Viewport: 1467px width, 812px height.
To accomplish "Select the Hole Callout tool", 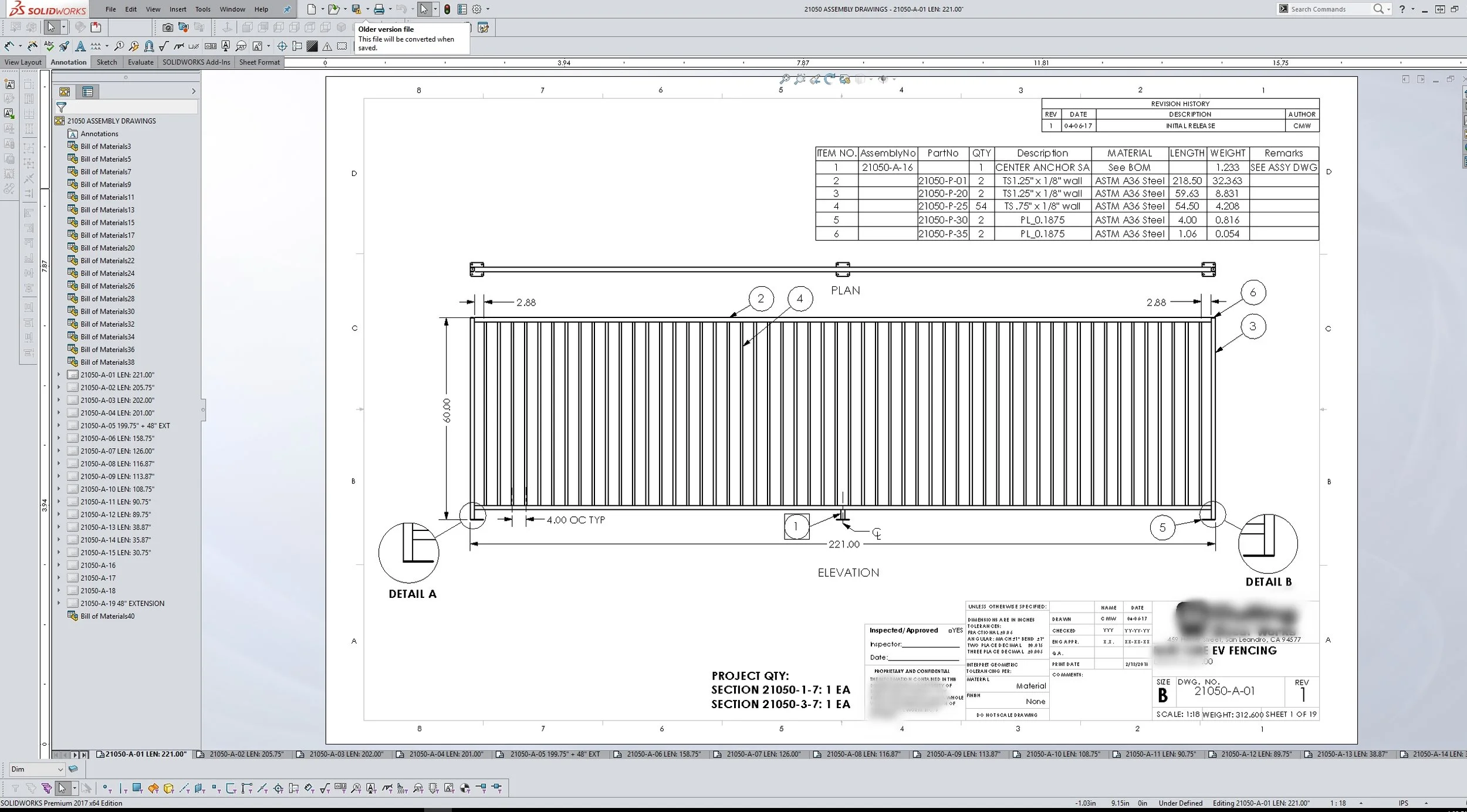I will [x=195, y=46].
